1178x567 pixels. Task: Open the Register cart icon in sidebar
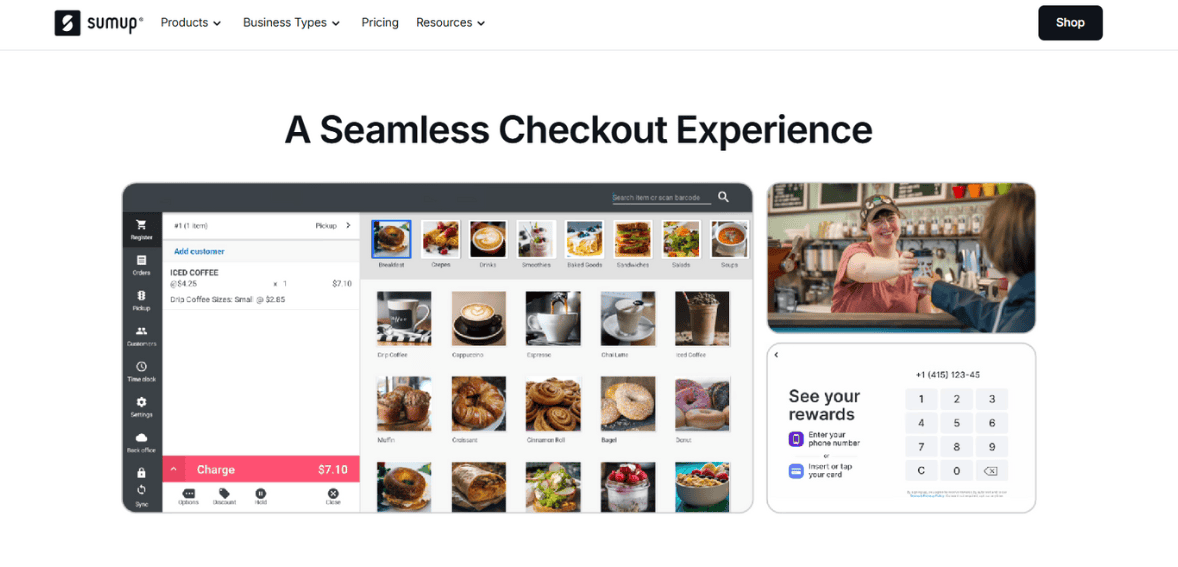pos(141,224)
